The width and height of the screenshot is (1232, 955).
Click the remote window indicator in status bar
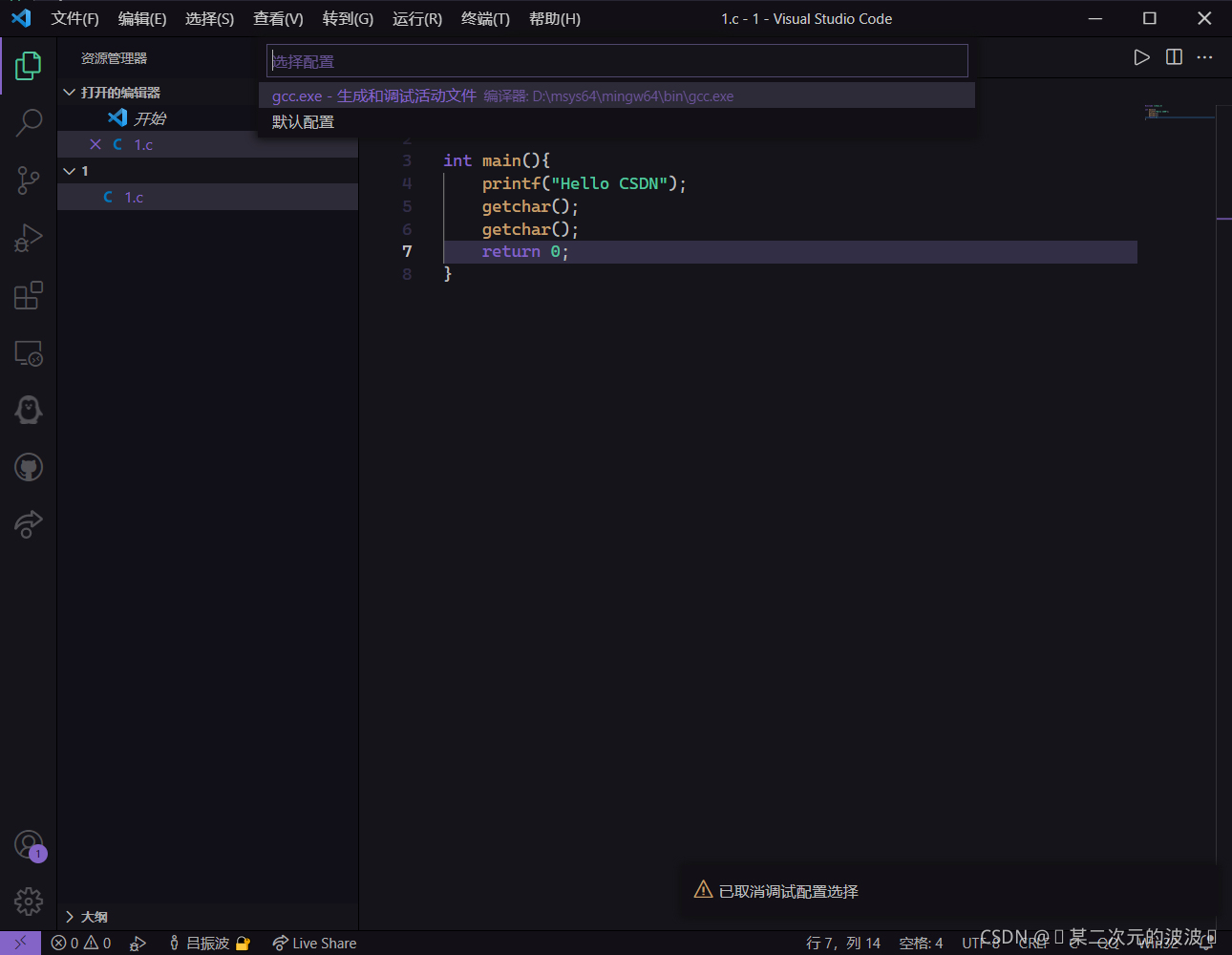pos(20,944)
